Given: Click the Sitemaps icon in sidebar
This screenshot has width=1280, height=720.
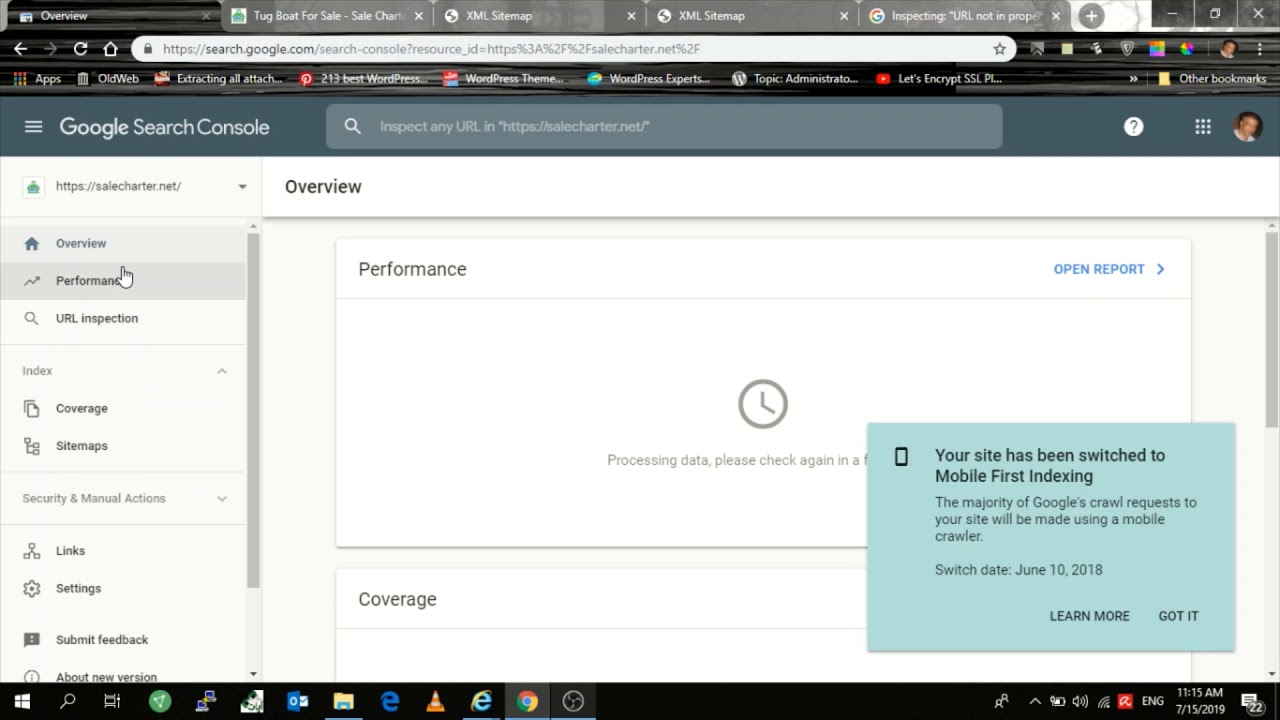Looking at the screenshot, I should click(x=32, y=446).
